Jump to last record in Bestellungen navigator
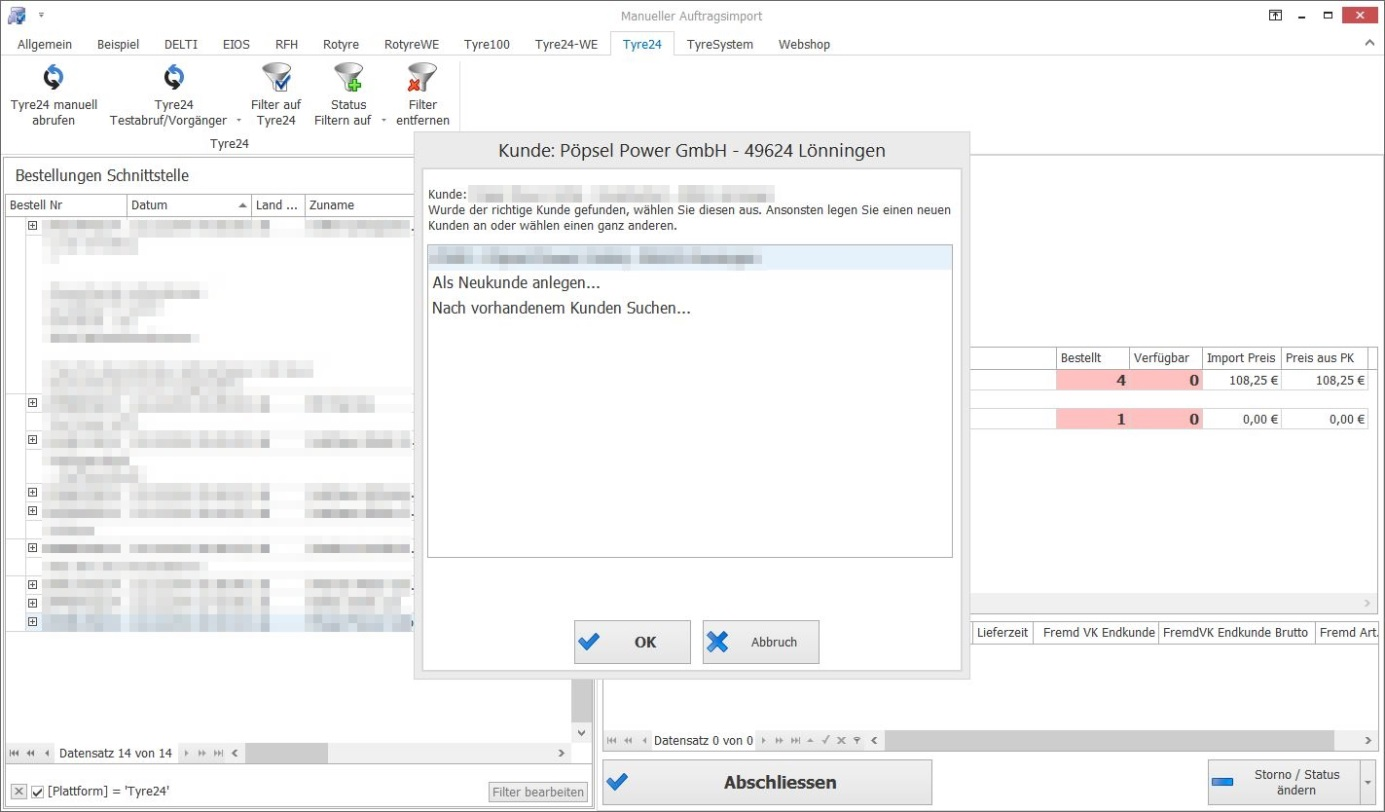Viewport: 1385px width, 812px height. [x=217, y=753]
